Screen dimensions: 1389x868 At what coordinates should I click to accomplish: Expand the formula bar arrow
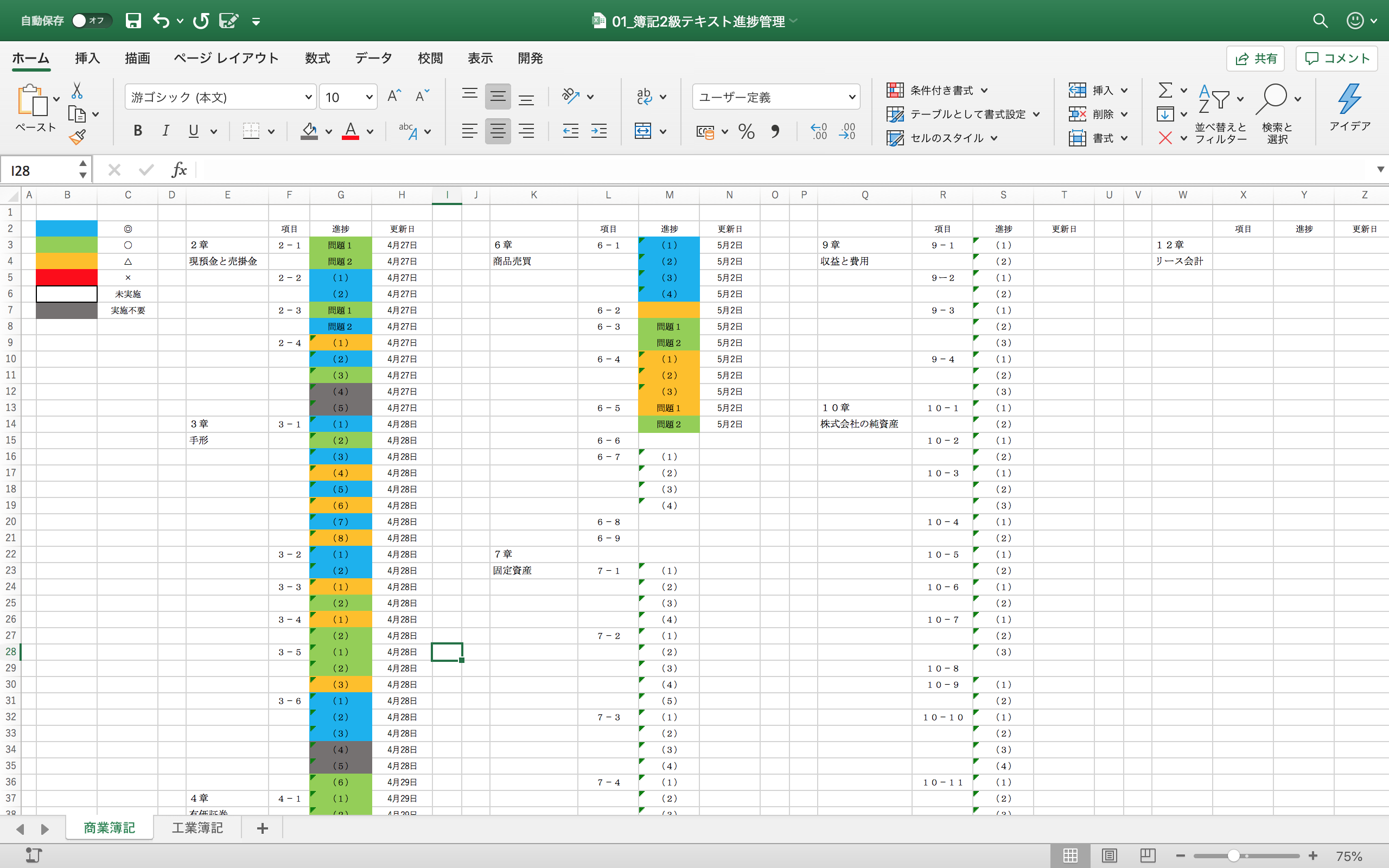click(1380, 169)
